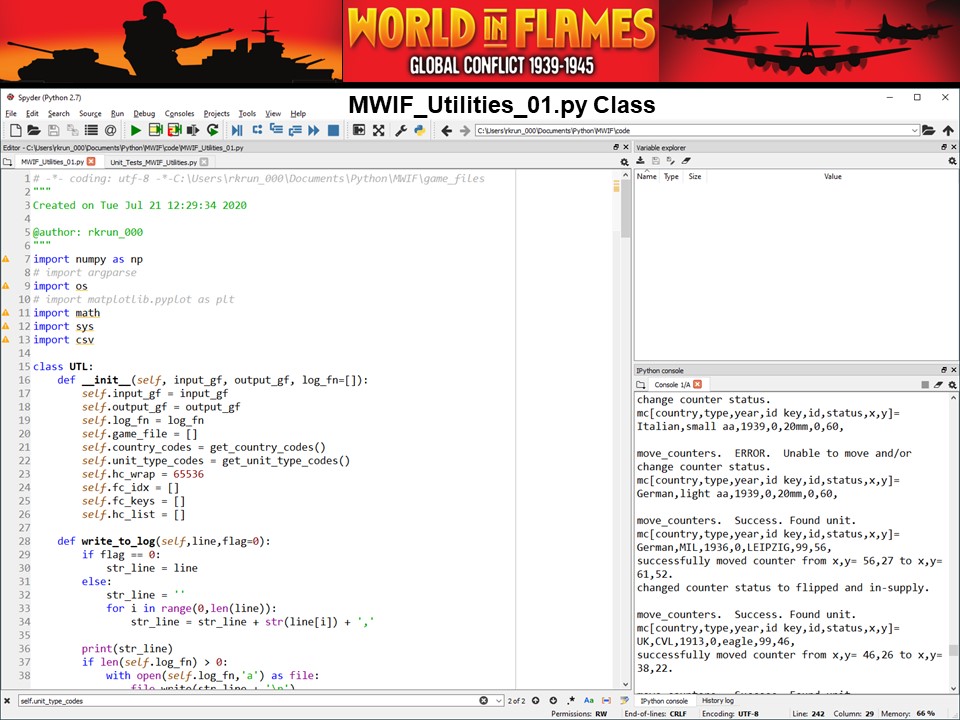Screen dimensions: 960x720
Task: Open Preferences with the wrench icon
Action: pos(401,130)
